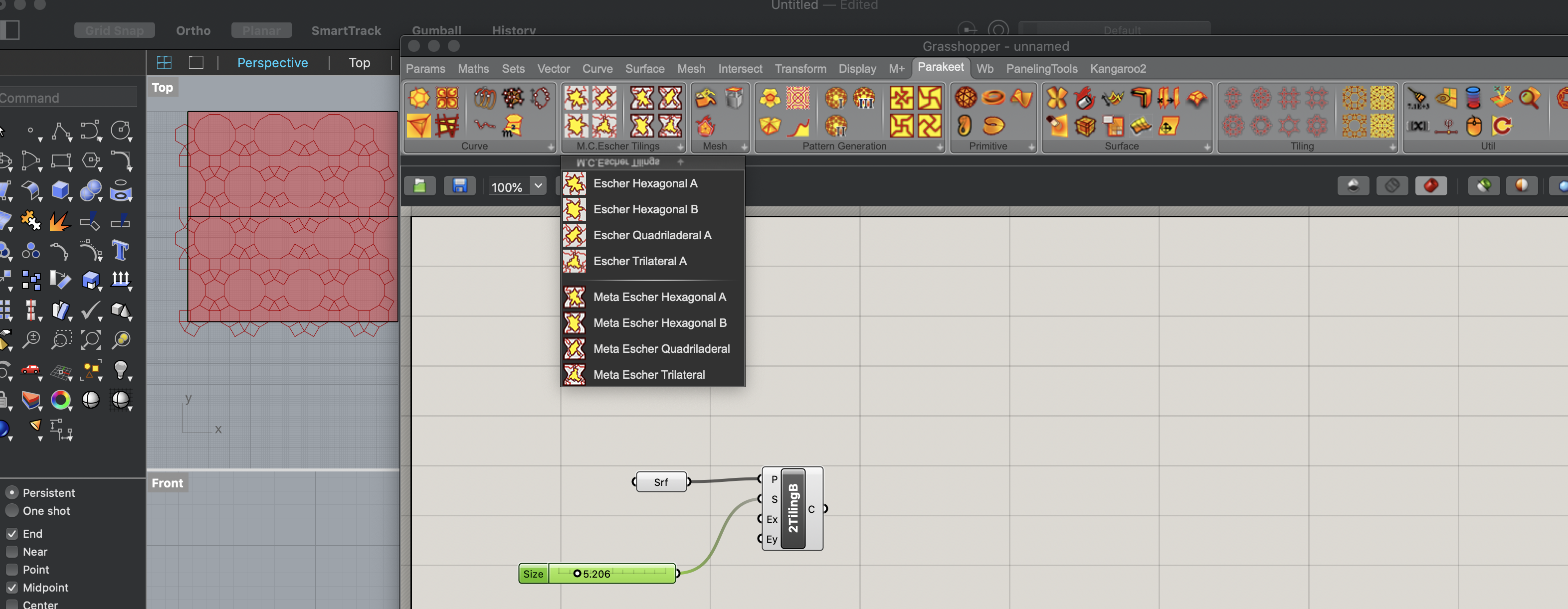The width and height of the screenshot is (1568, 609).
Task: Click the Explode tool icon
Action: tap(60, 220)
